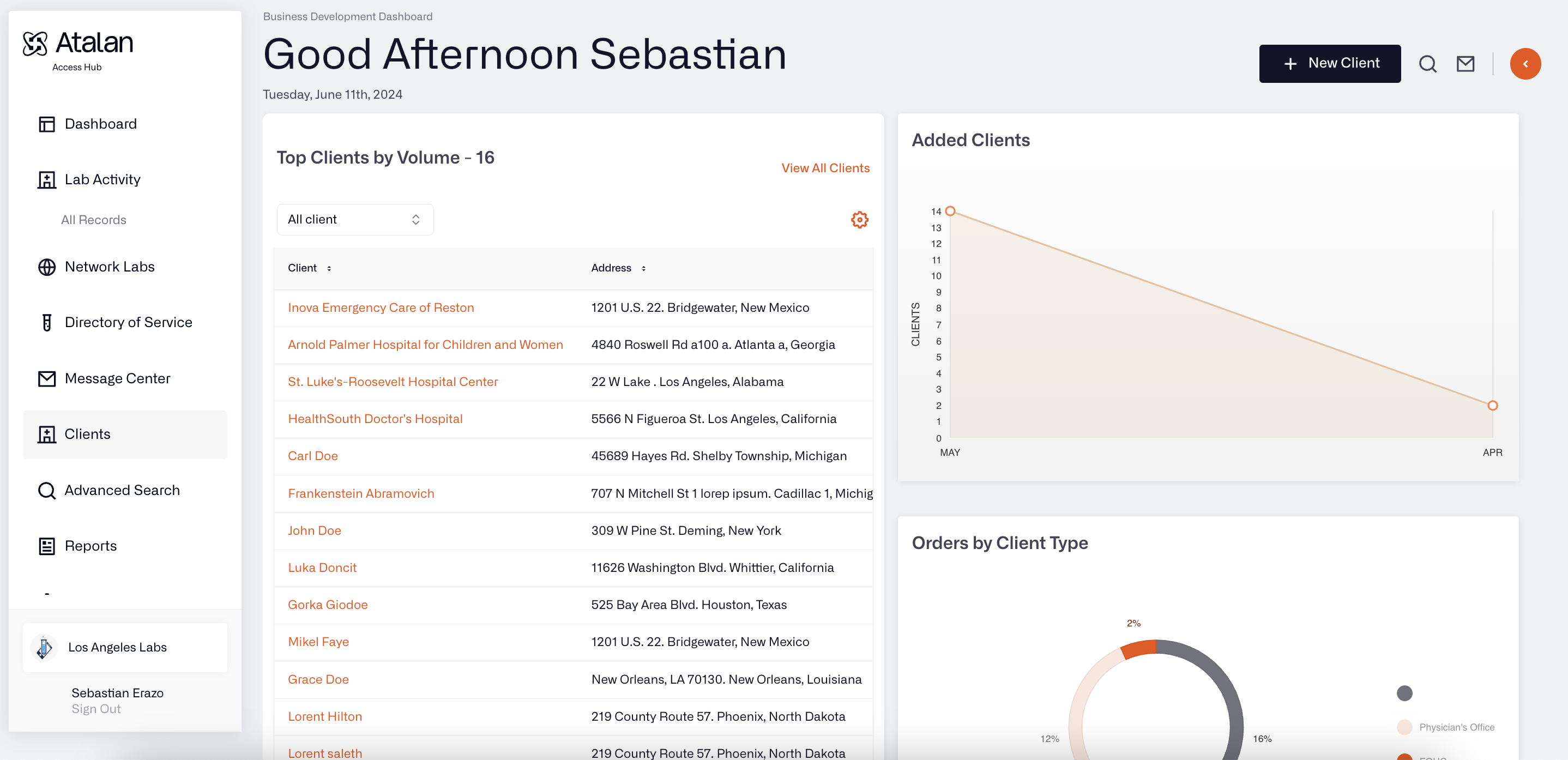Image resolution: width=1568 pixels, height=760 pixels.
Task: Sort by Address column arrows
Action: 643,268
